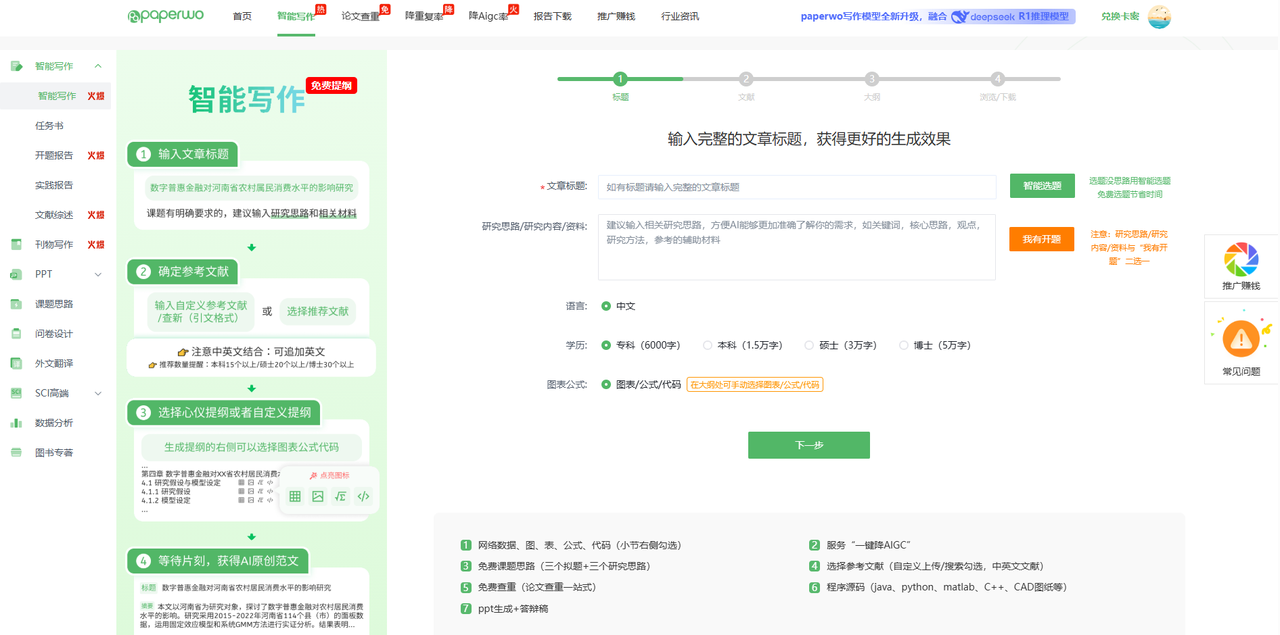Click the table icon in outline preview
The image size is (1280, 635).
point(295,496)
